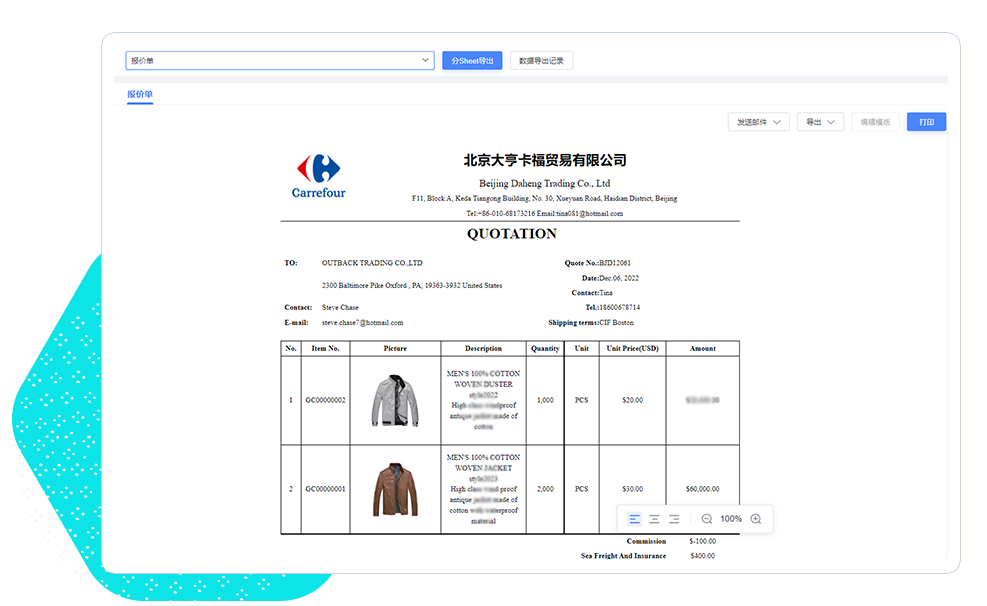Select the align center icon
The image size is (987, 606).
click(654, 519)
